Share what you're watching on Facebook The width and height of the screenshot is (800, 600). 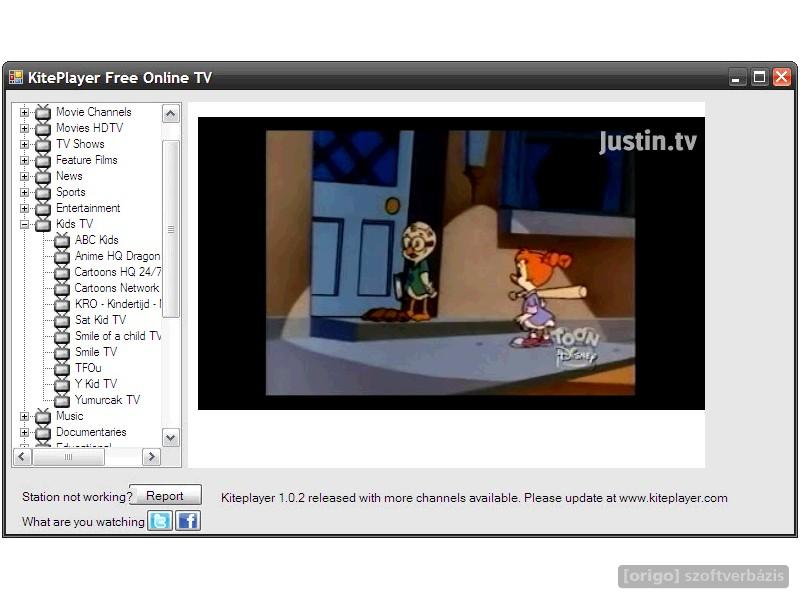[x=188, y=521]
